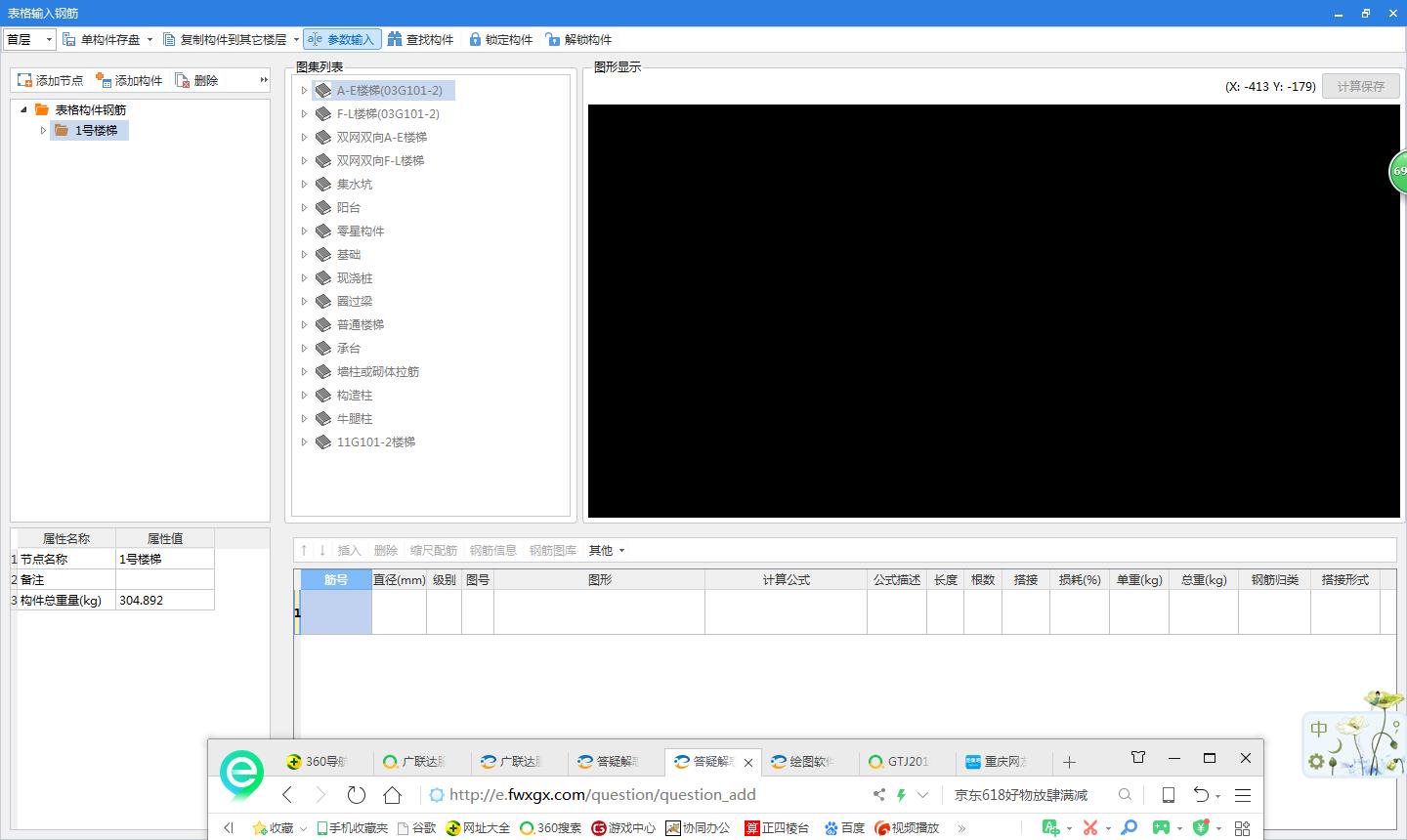Open the 百度 bookmark

click(x=844, y=827)
